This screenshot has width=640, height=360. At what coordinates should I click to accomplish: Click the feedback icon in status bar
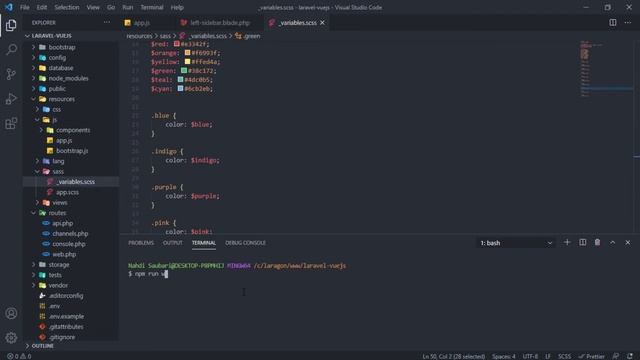coord(616,356)
